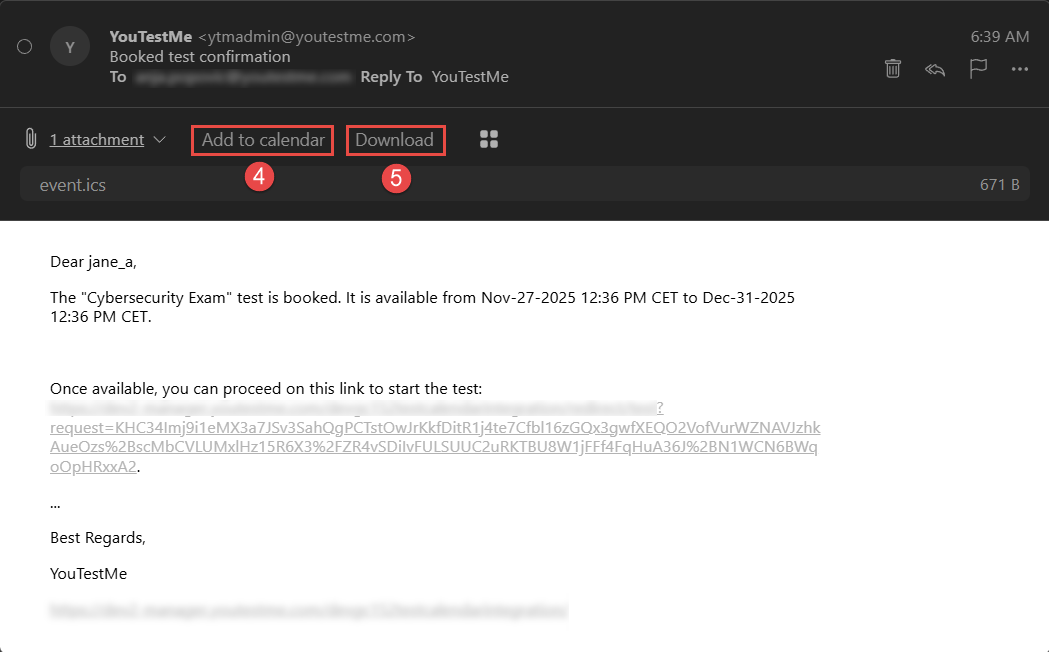Open the more actions ellipsis menu
This screenshot has height=652, width=1049.
(1020, 69)
